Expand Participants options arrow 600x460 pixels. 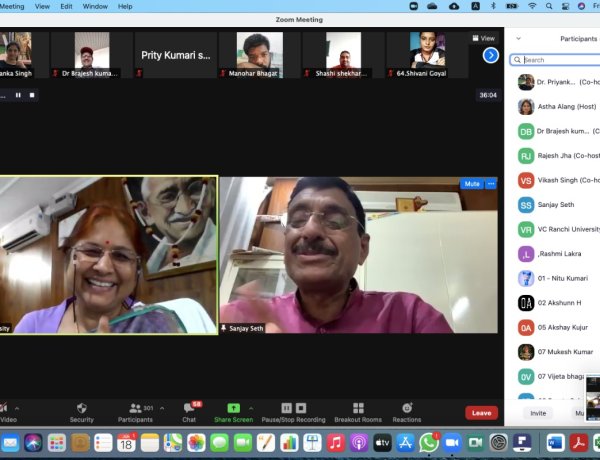162,408
